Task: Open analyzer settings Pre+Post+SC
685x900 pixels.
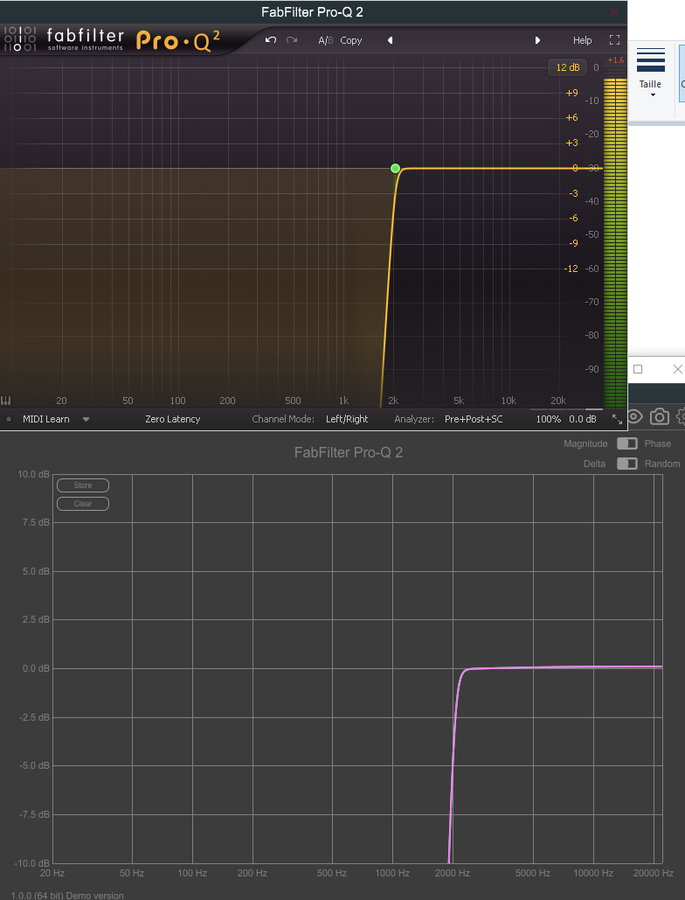Action: pos(473,419)
